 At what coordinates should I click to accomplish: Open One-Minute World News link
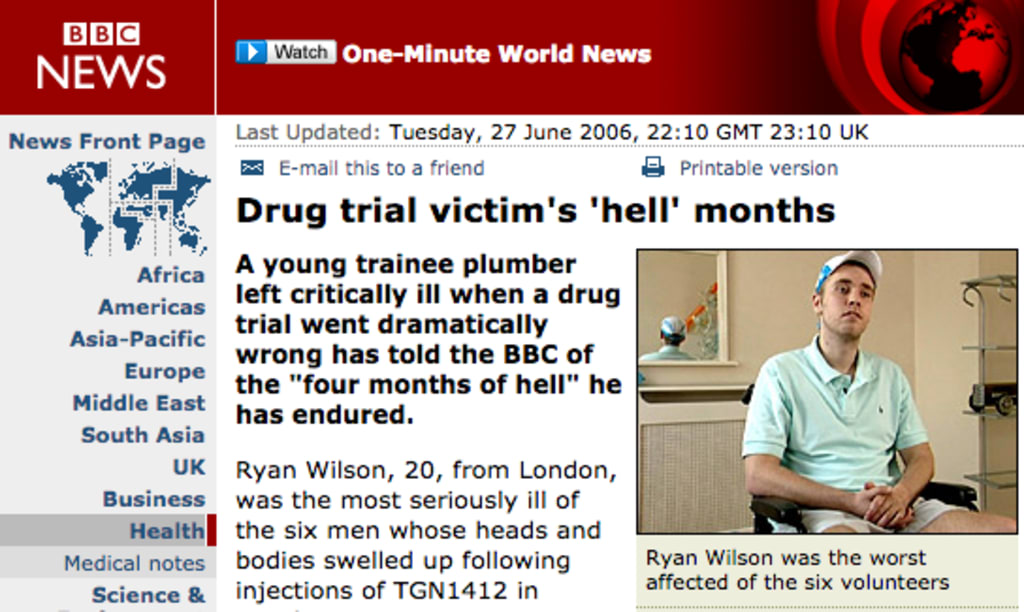[x=497, y=54]
